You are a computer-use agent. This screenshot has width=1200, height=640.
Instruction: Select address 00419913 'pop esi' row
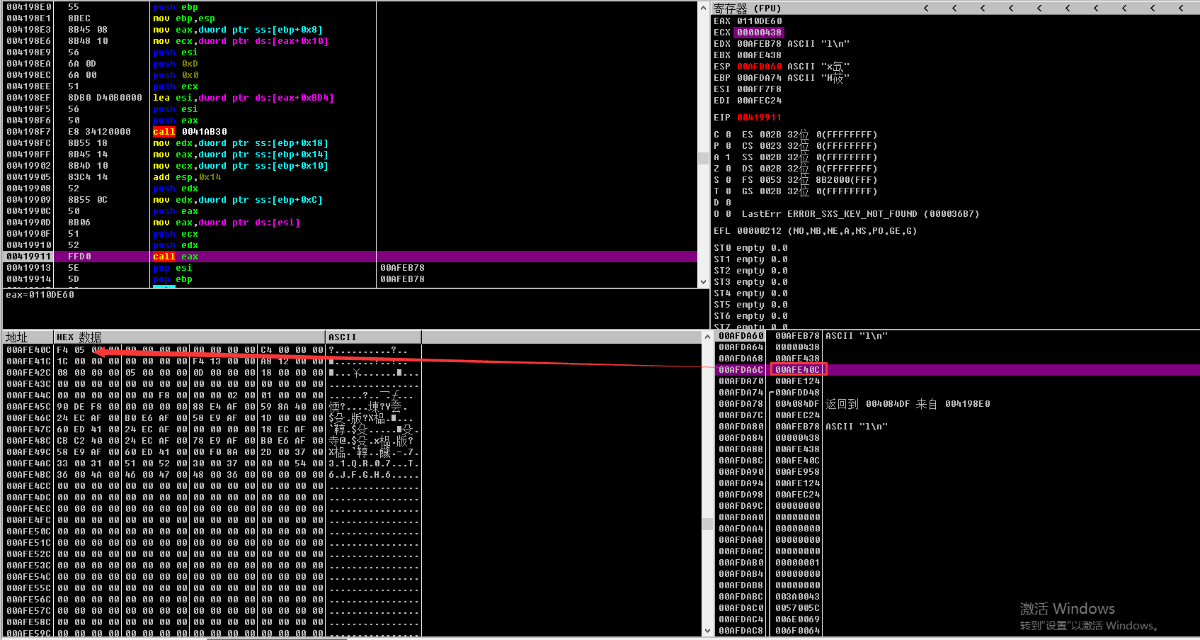pyautogui.click(x=350, y=268)
